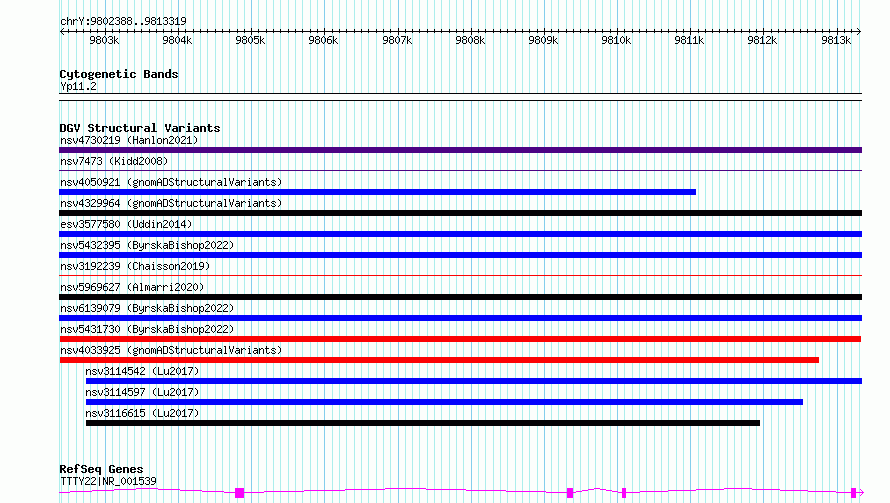Select the nsv3114542 blue variant bar

473,381
